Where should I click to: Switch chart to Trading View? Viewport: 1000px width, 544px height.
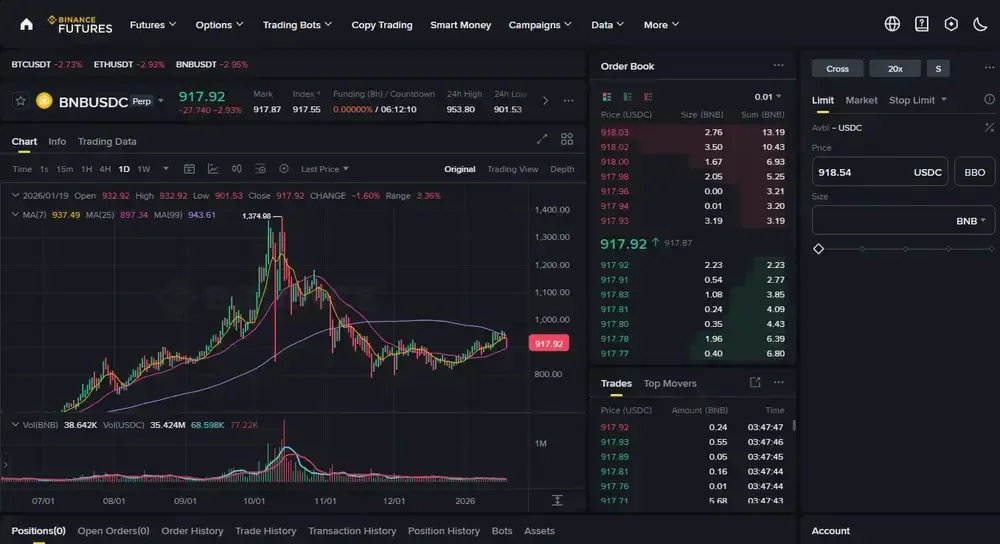(x=513, y=169)
